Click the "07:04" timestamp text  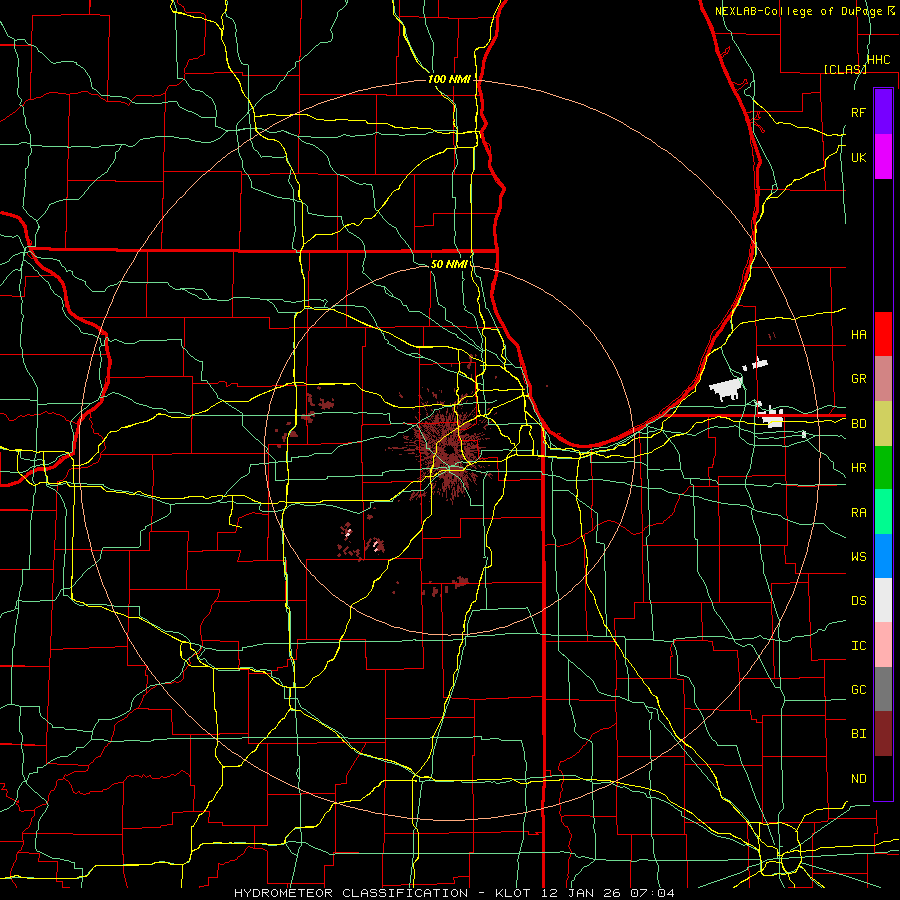pyautogui.click(x=652, y=893)
